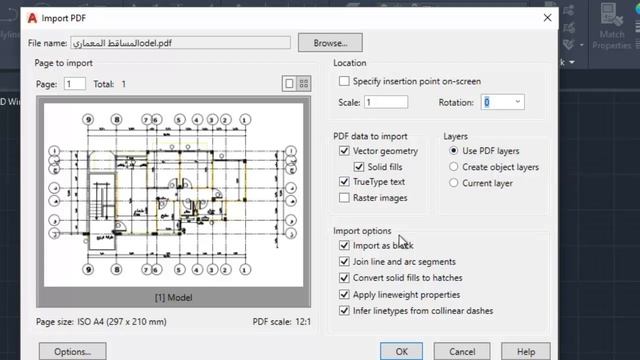The width and height of the screenshot is (640, 360).
Task: Open the Rotation dropdown list
Action: [x=518, y=102]
